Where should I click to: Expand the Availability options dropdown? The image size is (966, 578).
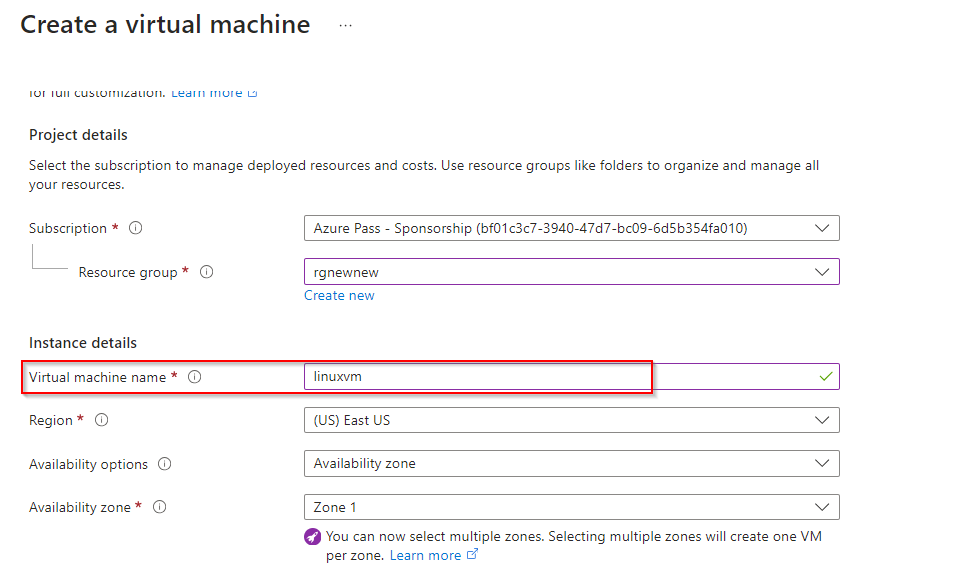point(571,464)
